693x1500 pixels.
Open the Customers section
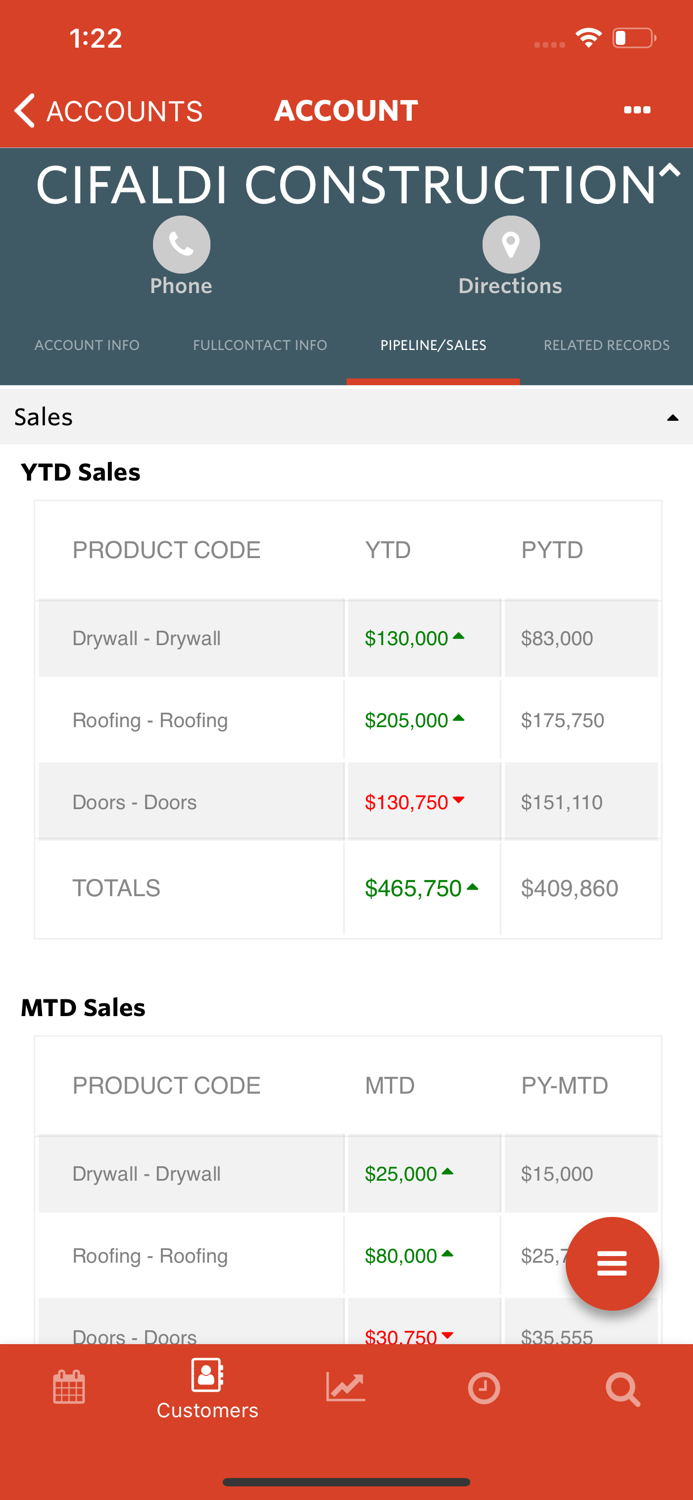click(x=207, y=1387)
